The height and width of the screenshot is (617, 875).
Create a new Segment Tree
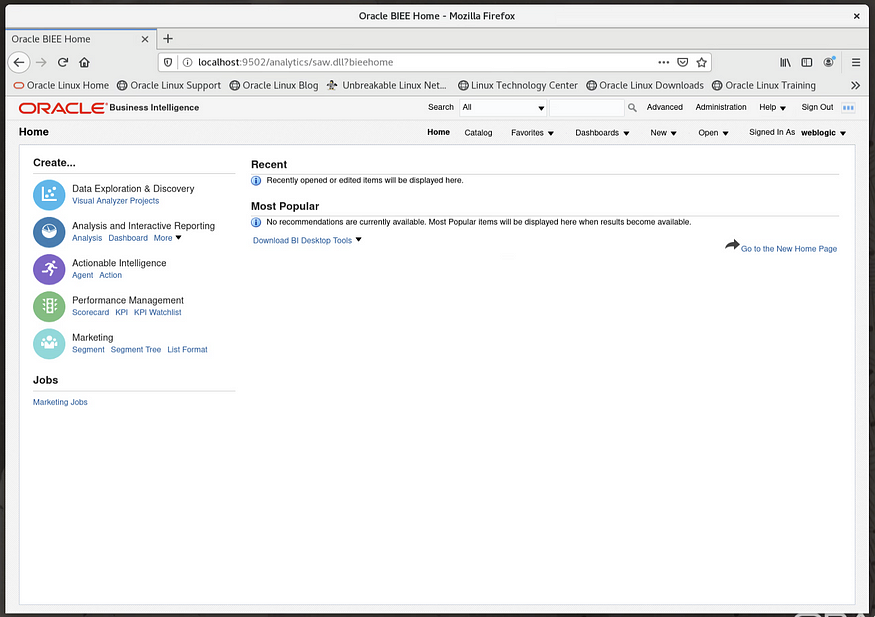pyautogui.click(x=136, y=350)
